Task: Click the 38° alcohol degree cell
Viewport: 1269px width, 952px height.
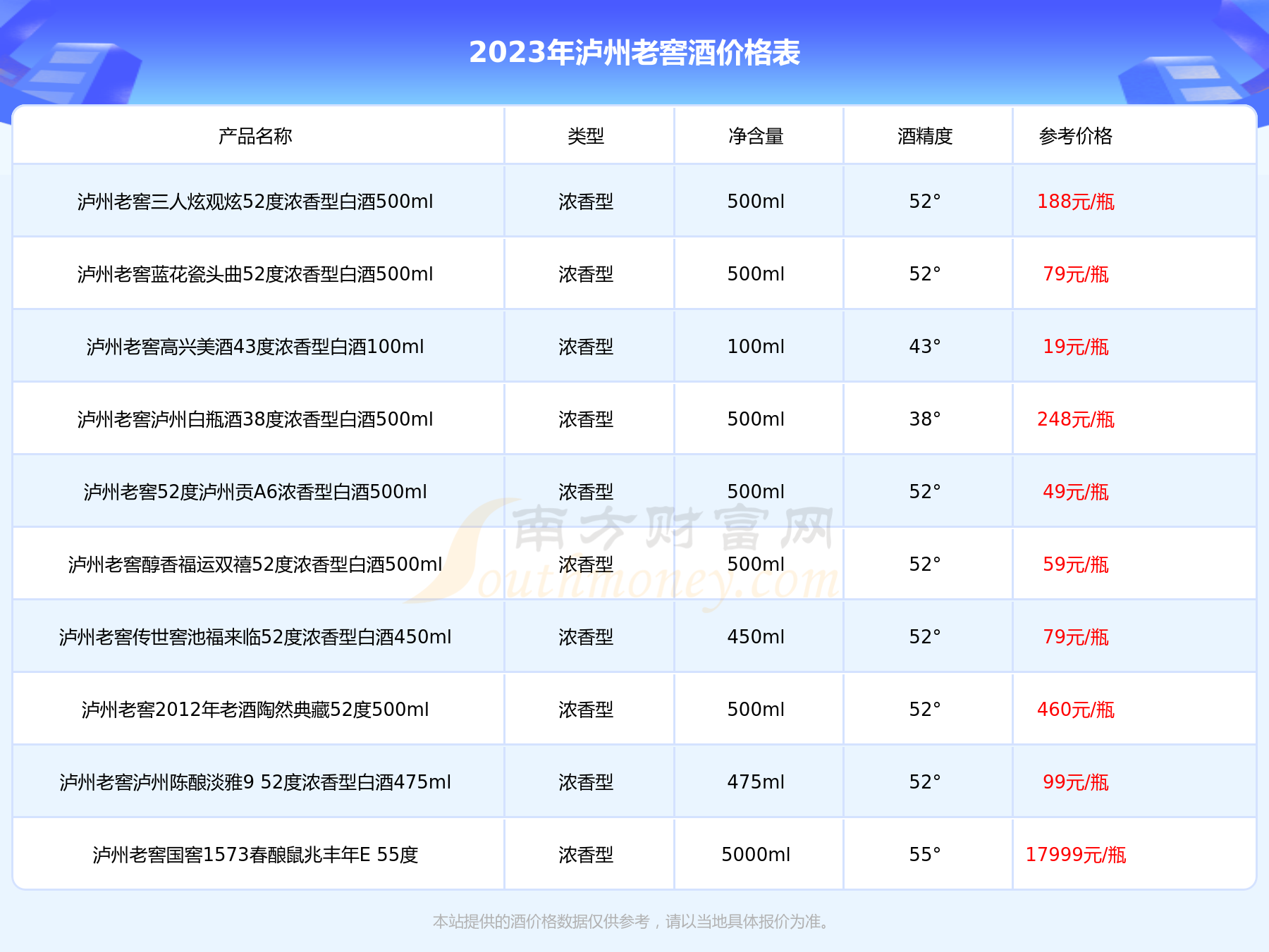Action: point(925,419)
